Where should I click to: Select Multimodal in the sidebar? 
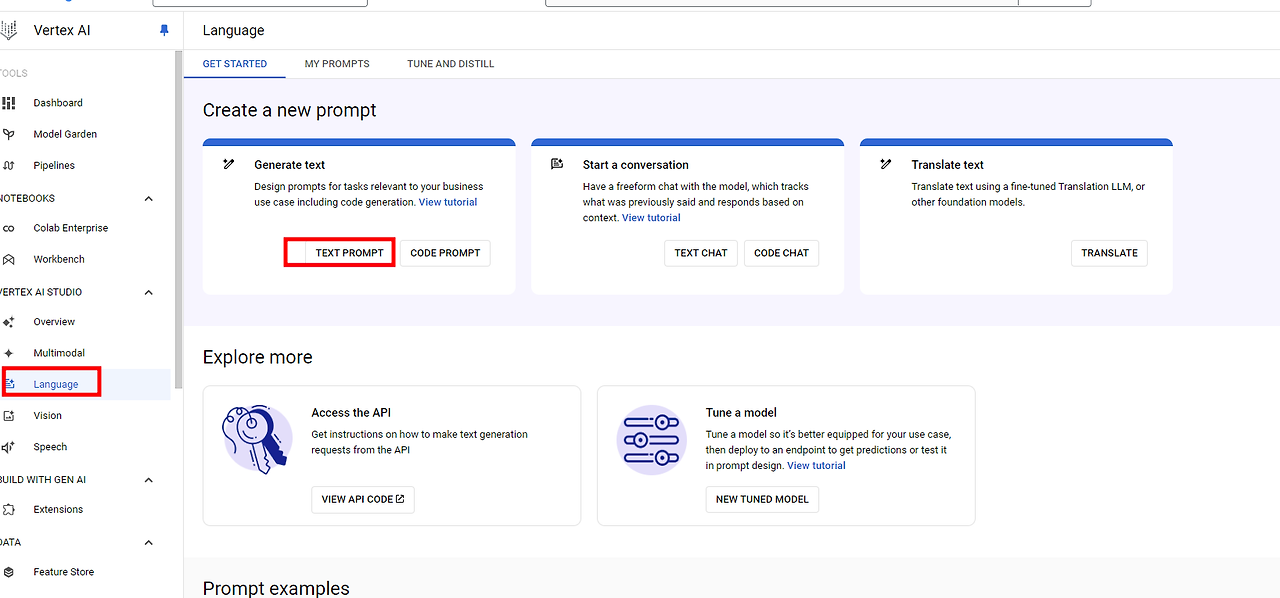(59, 353)
